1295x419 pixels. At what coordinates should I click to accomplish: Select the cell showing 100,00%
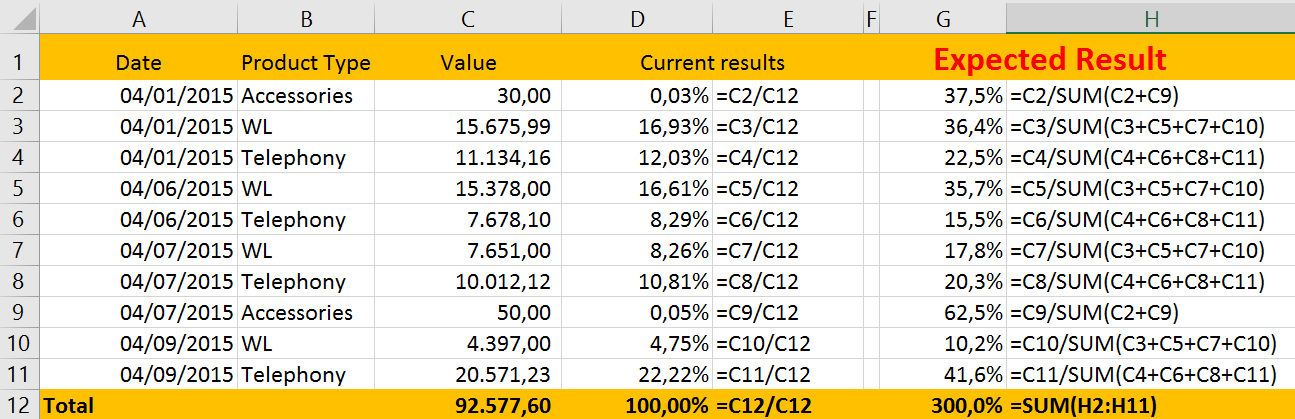click(637, 405)
